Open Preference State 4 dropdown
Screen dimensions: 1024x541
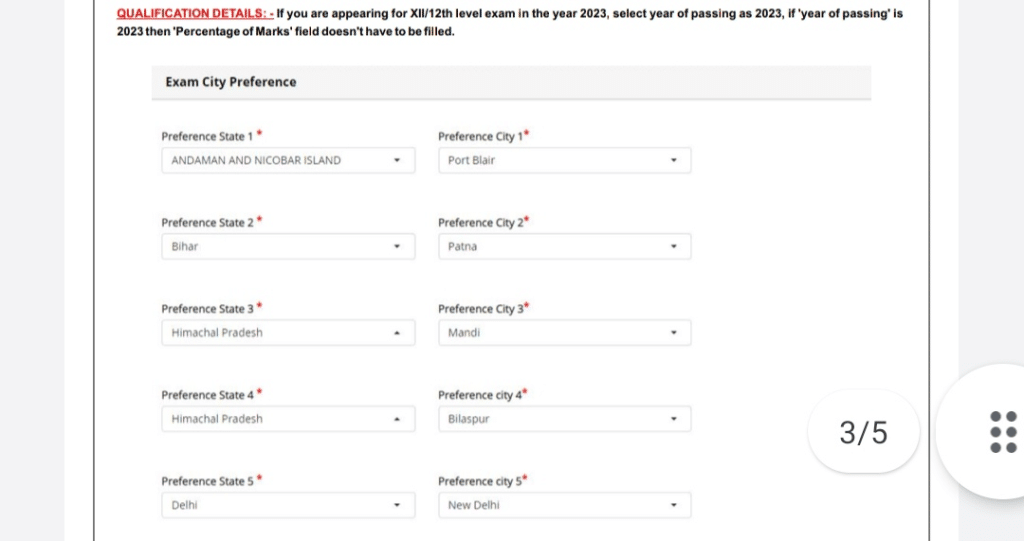click(287, 419)
